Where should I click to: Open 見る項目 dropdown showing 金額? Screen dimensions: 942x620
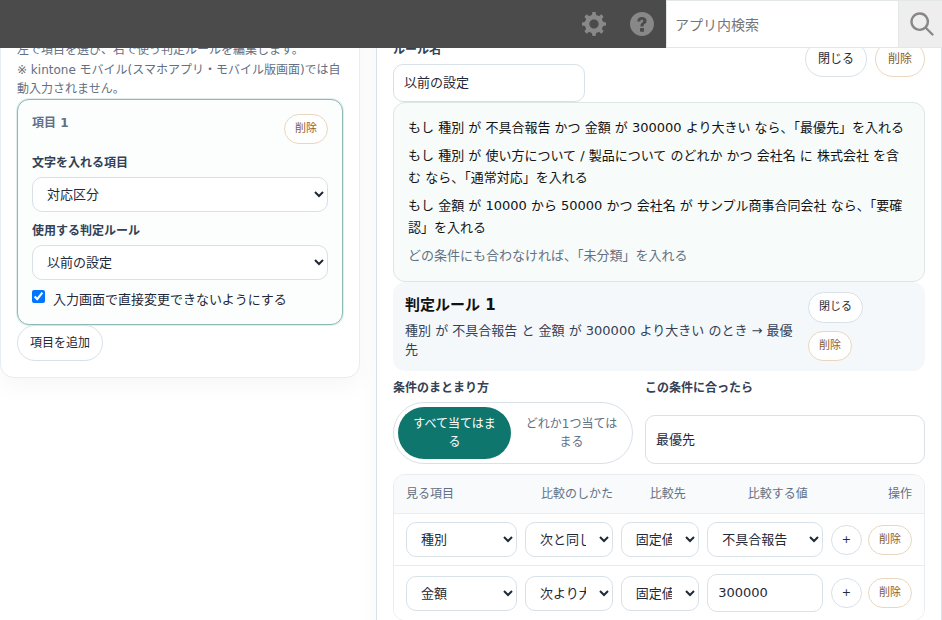tap(461, 594)
